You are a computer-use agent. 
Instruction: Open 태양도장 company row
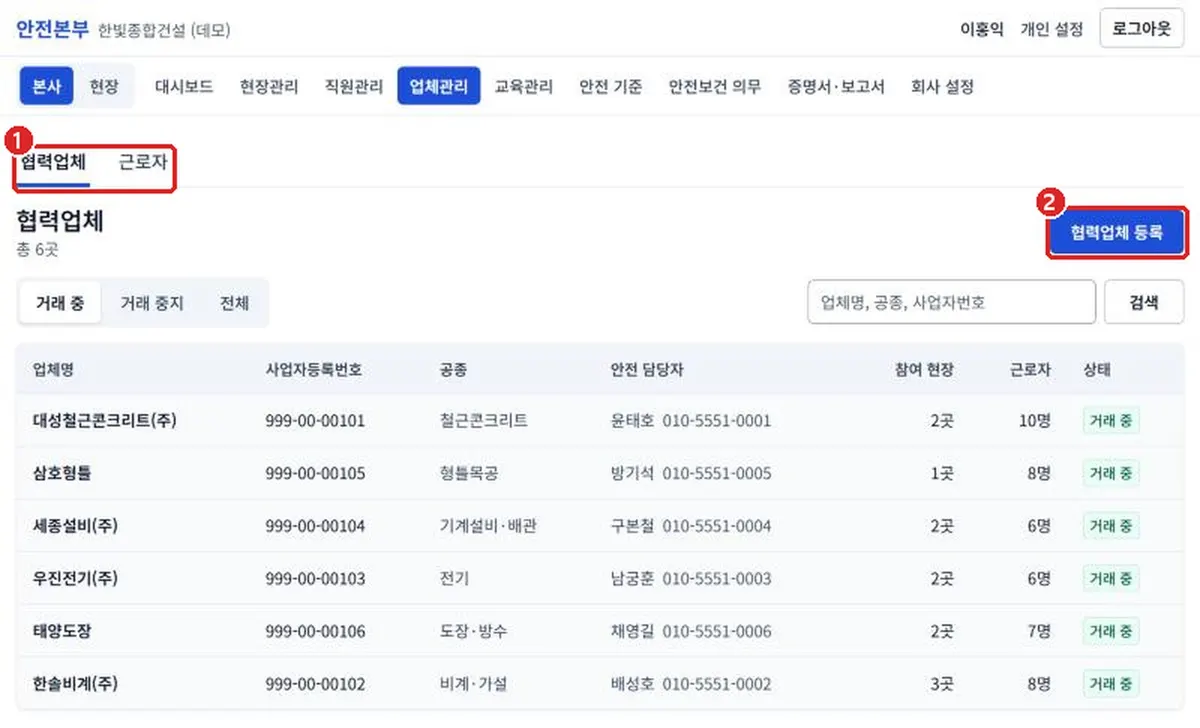click(x=600, y=632)
